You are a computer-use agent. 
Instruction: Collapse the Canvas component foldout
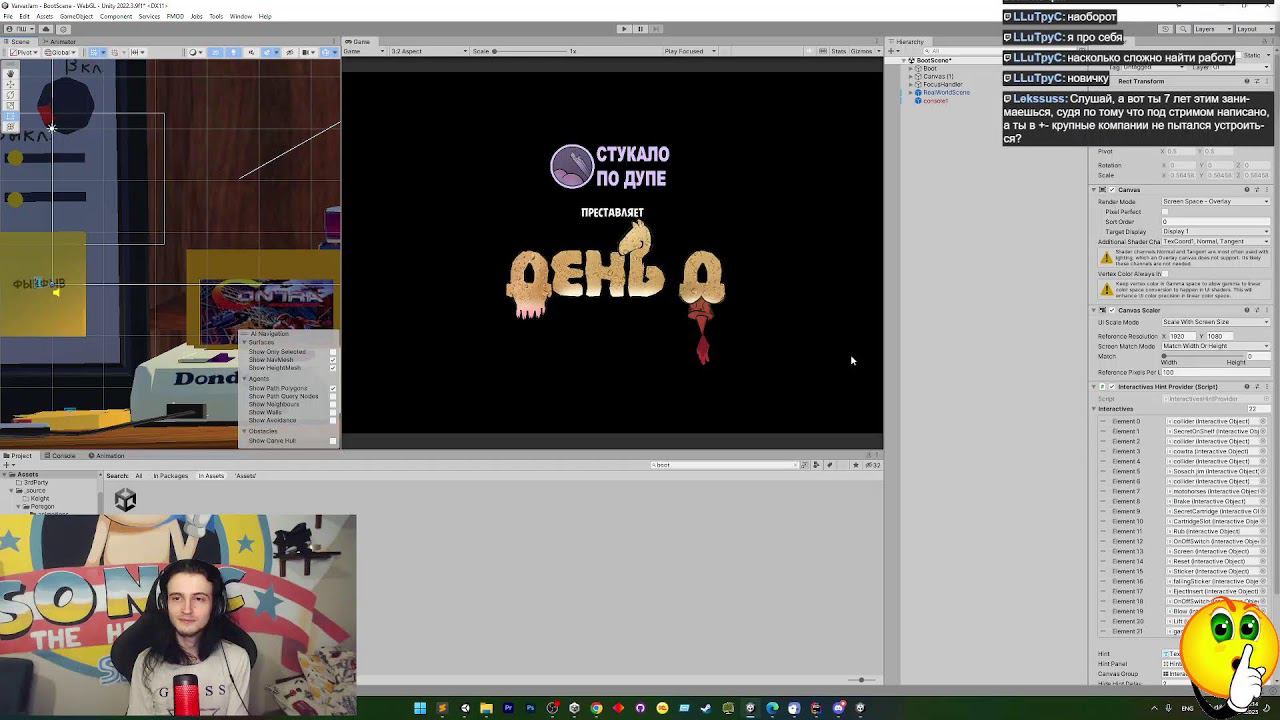1095,190
